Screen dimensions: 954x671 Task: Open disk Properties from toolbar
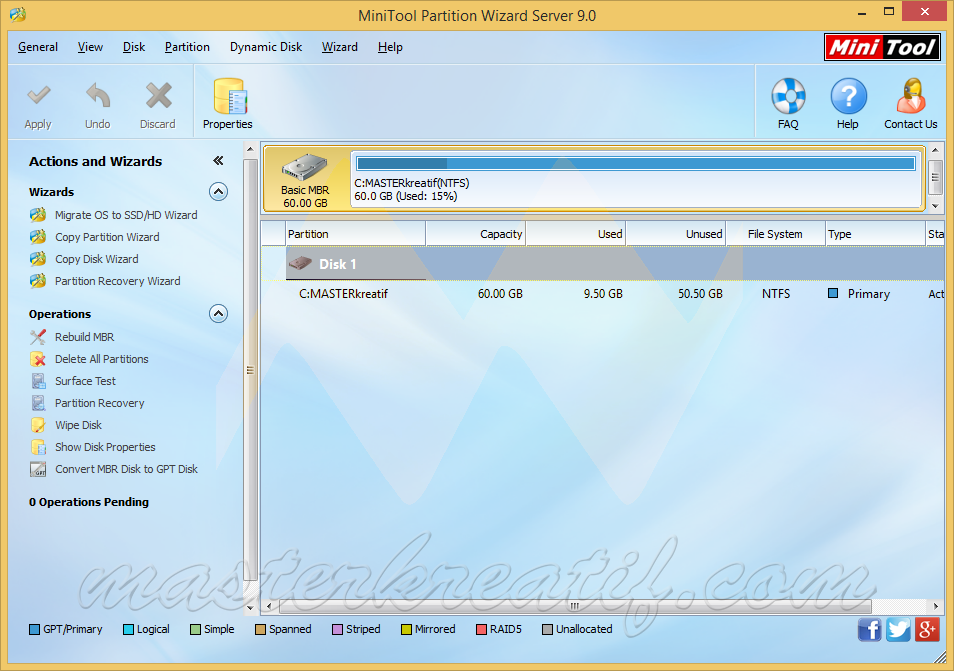click(228, 105)
